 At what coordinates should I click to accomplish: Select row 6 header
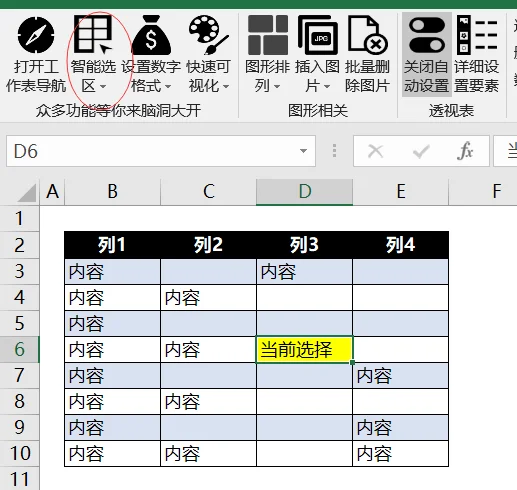pyautogui.click(x=19, y=349)
